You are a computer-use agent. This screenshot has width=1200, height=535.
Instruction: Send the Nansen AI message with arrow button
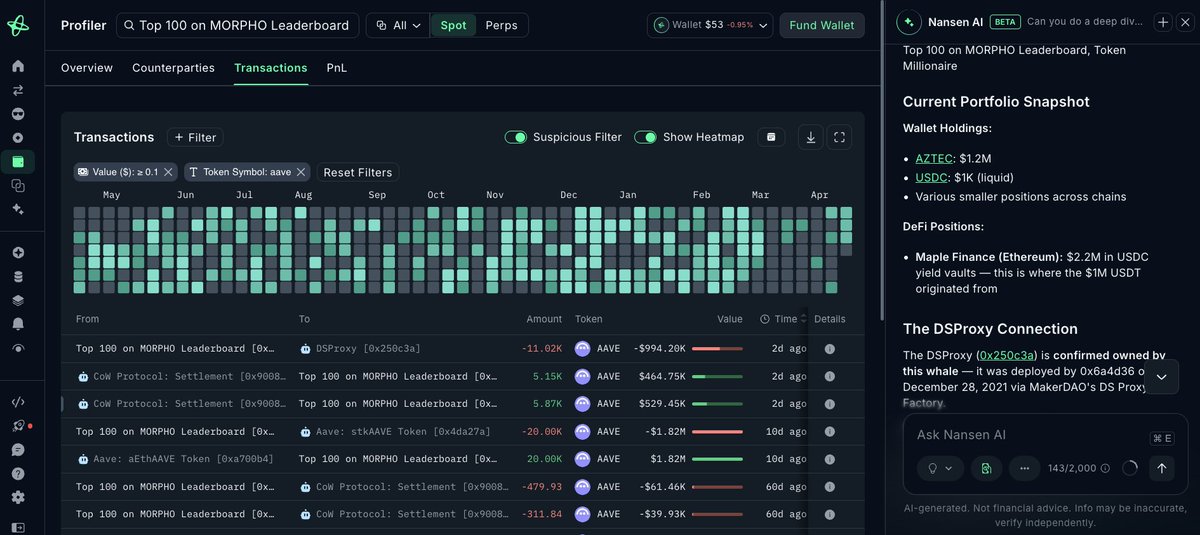[1161, 468]
